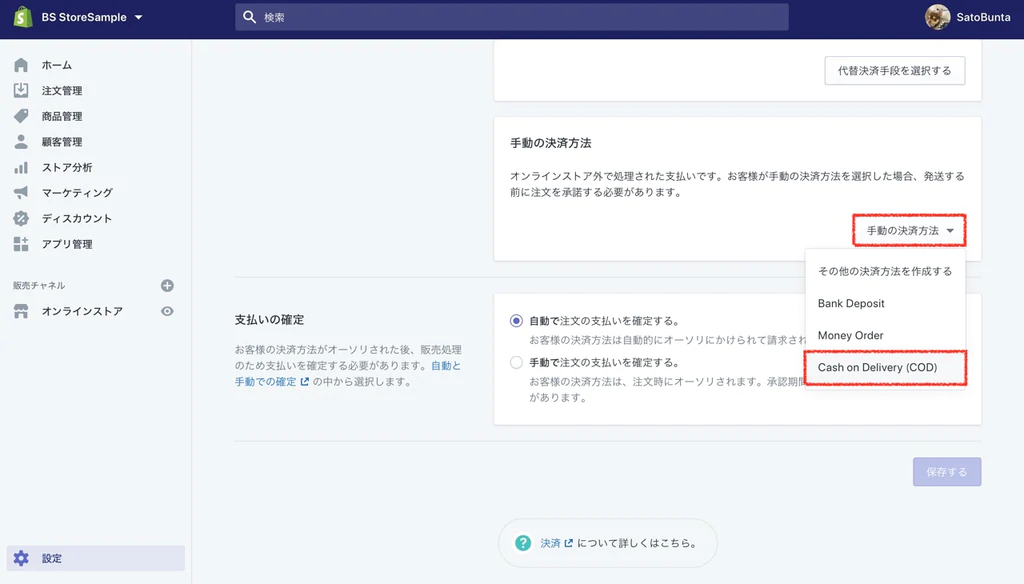Open the 顧客管理 customers section
This screenshot has width=1024, height=584.
pyautogui.click(x=65, y=142)
